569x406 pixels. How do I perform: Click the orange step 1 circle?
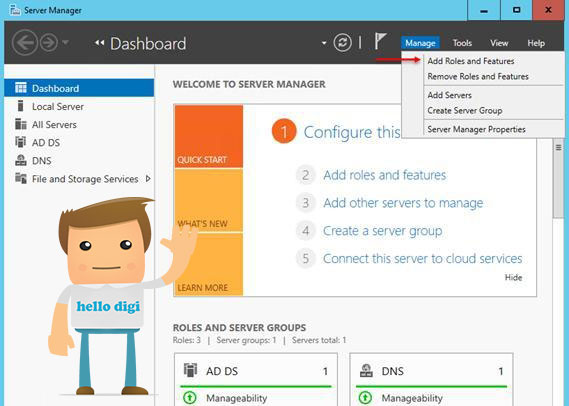click(x=284, y=131)
